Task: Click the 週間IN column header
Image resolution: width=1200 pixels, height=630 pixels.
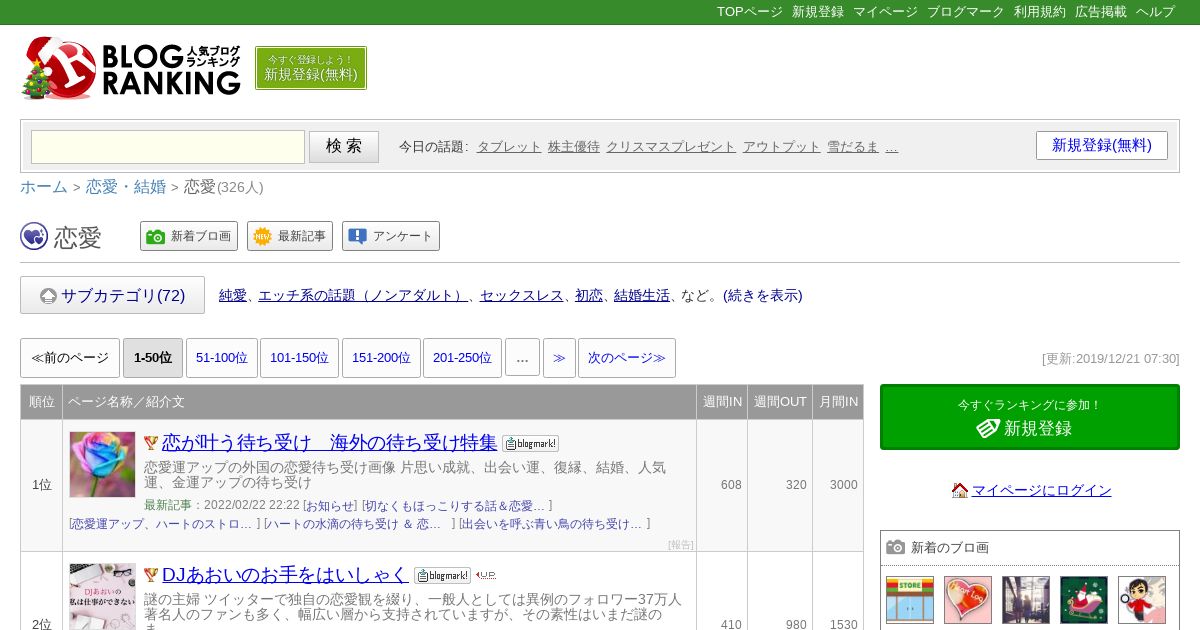Action: 722,402
